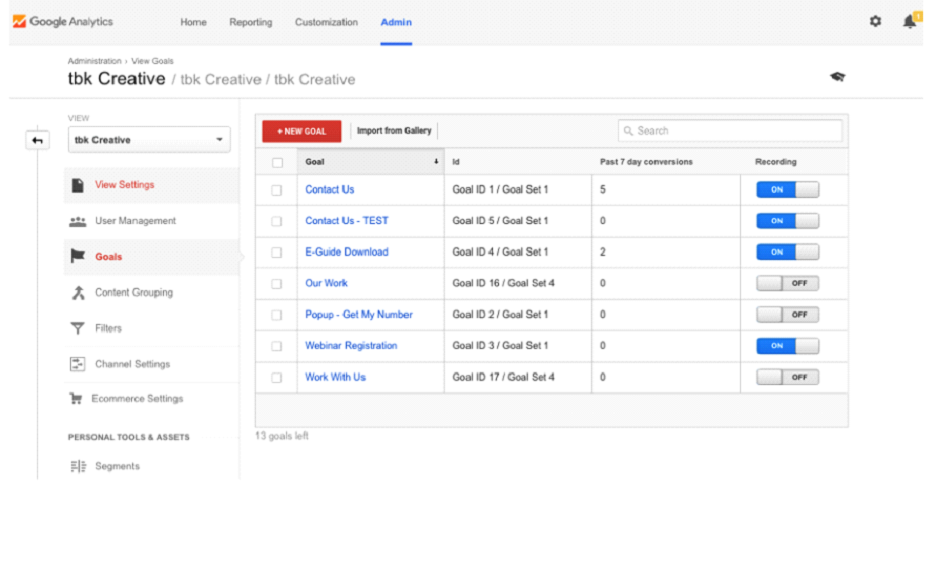Click the Segments icon

coord(78,466)
